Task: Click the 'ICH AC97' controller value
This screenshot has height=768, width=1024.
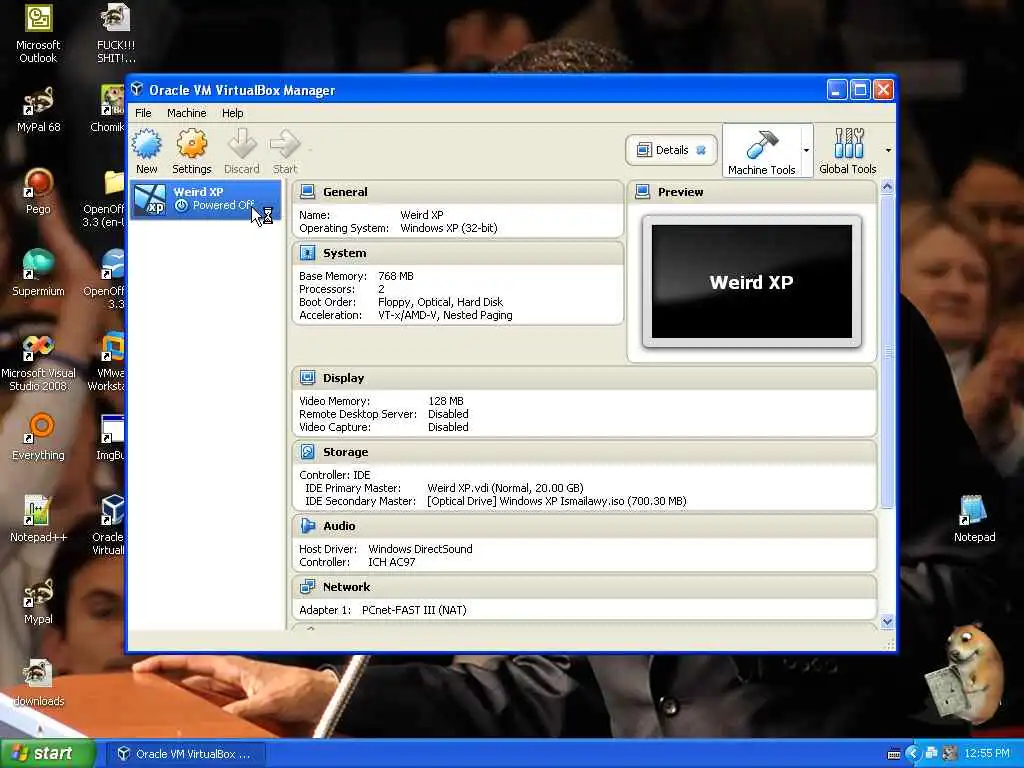Action: 392,562
